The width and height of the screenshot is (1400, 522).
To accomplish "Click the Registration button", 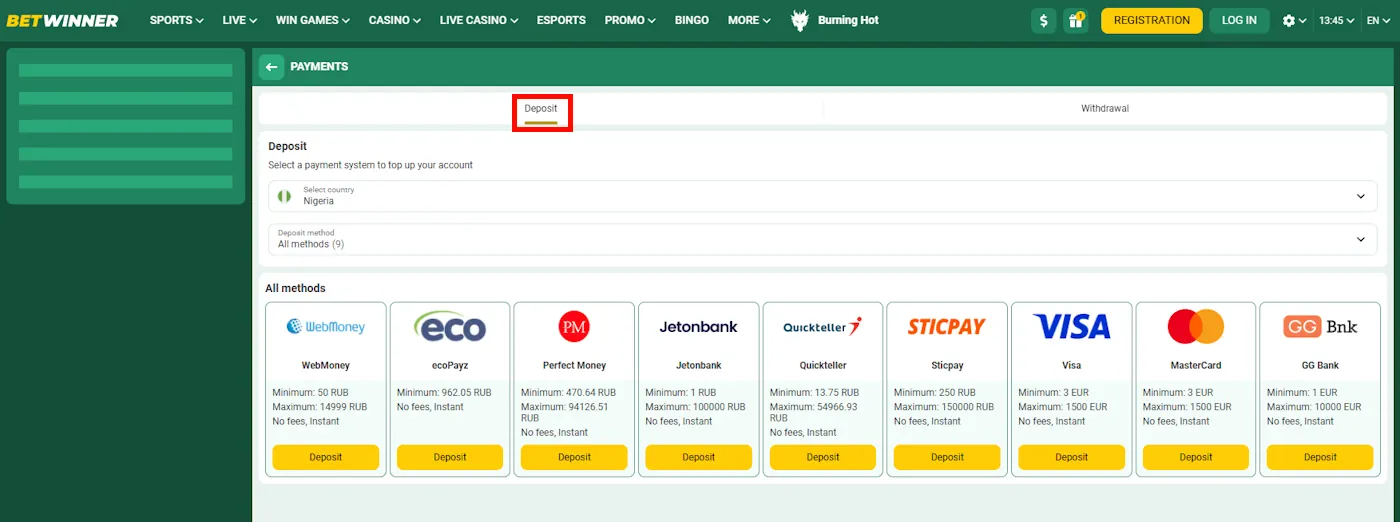I will pyautogui.click(x=1152, y=20).
